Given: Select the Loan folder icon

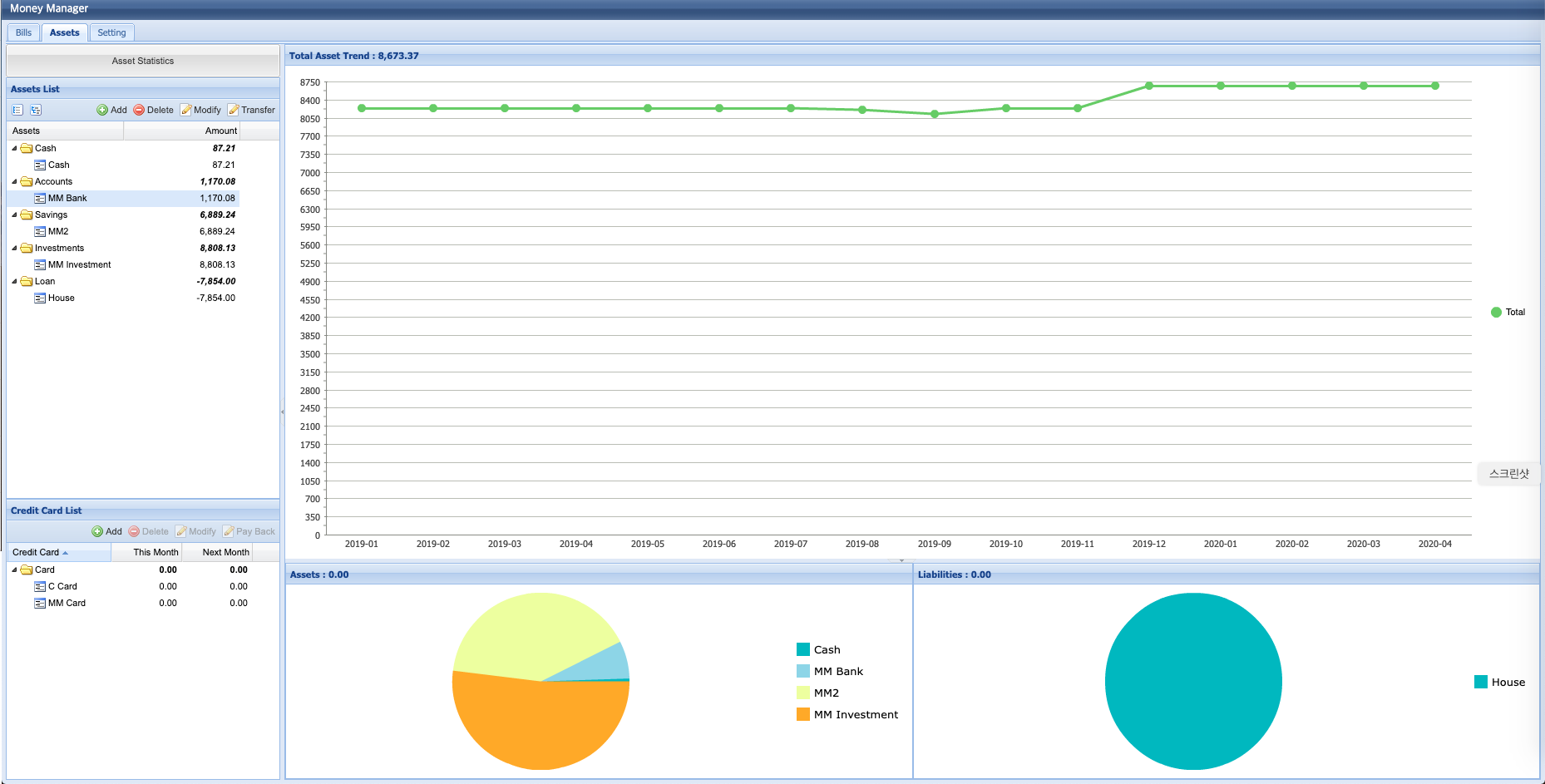Looking at the screenshot, I should coord(27,281).
